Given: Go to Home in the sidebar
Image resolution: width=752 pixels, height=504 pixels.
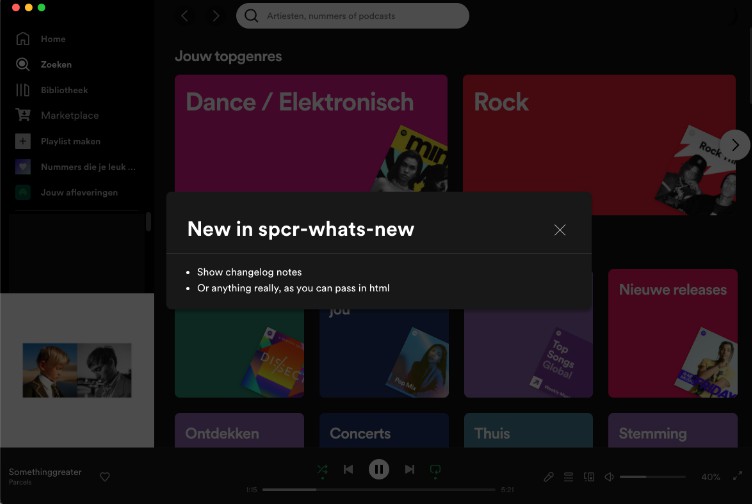Looking at the screenshot, I should click(x=53, y=39).
